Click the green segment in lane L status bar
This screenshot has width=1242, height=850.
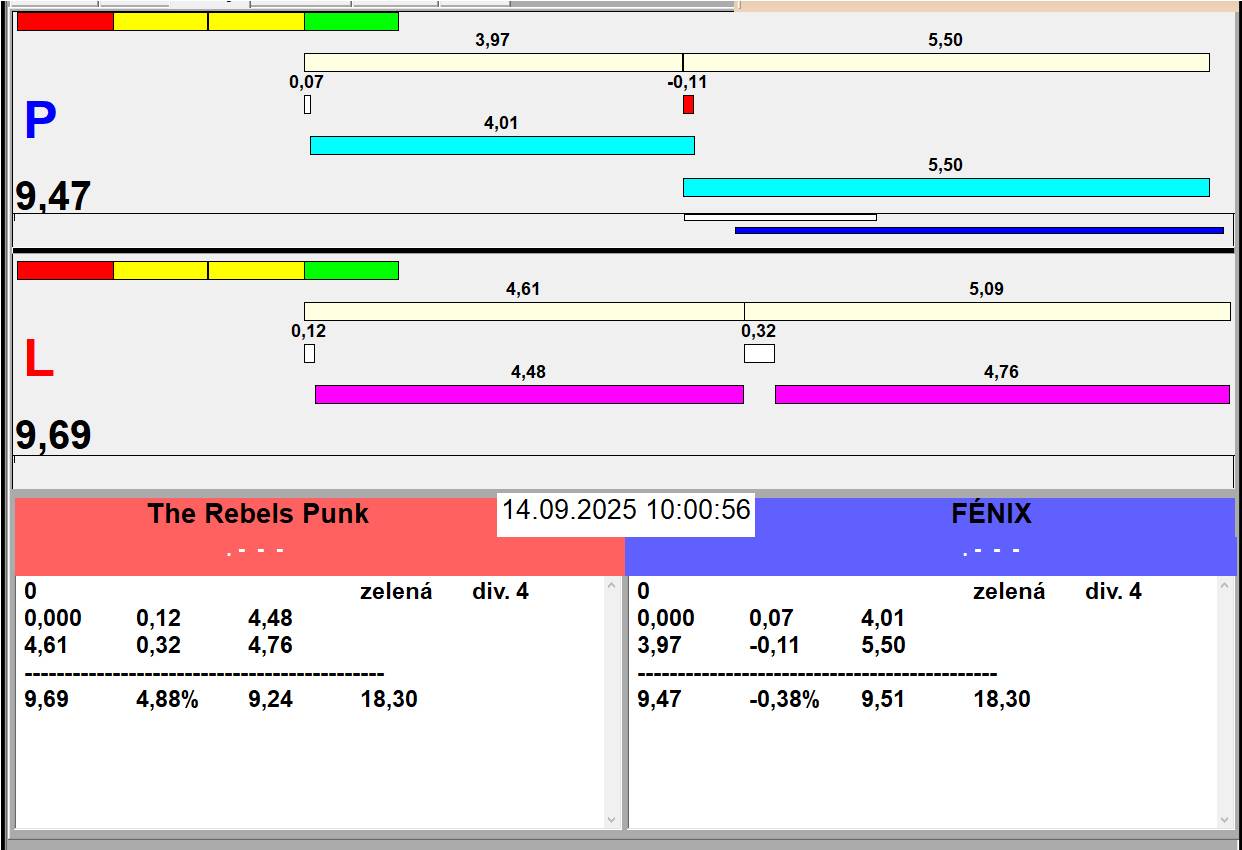tap(351, 270)
